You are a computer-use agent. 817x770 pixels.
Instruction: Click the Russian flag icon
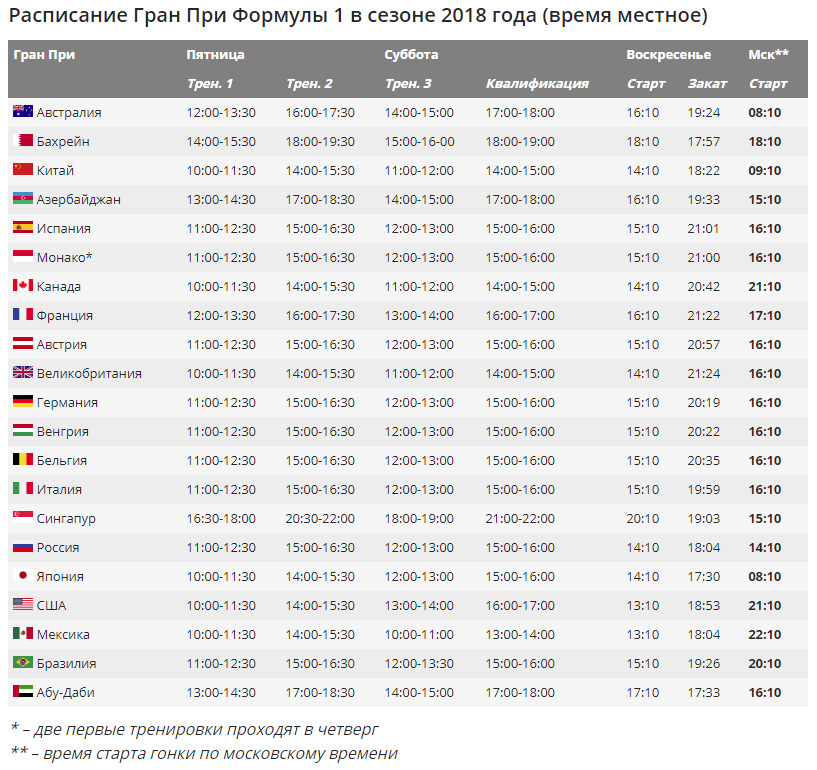[23, 546]
